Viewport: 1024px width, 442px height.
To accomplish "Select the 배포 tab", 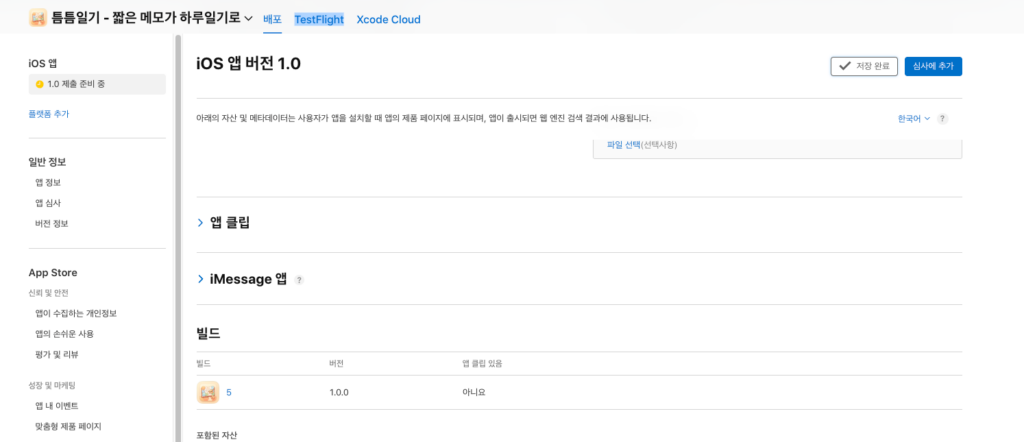I will [x=272, y=19].
